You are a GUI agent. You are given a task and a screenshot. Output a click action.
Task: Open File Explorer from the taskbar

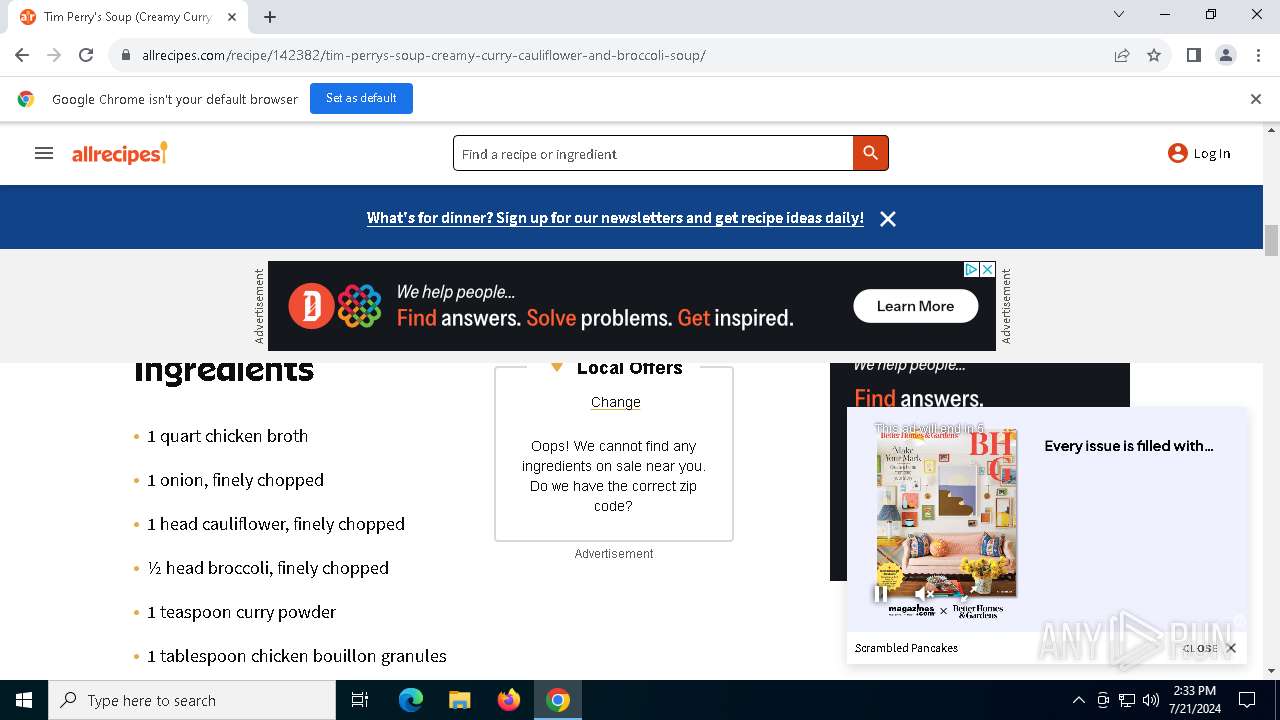pyautogui.click(x=459, y=700)
